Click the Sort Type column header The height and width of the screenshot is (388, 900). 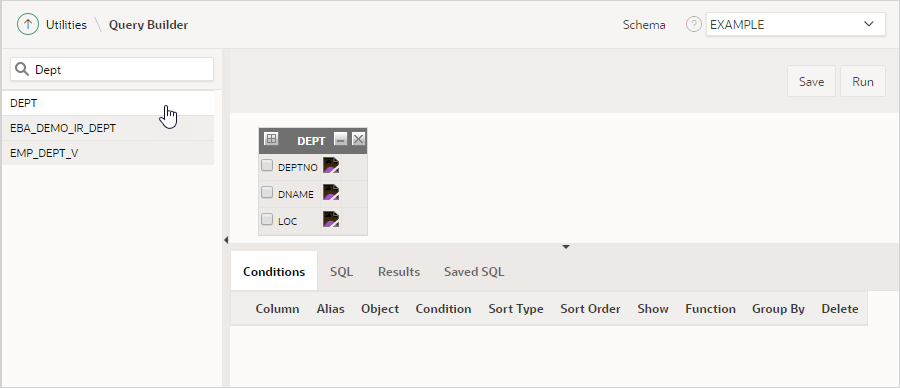tap(516, 309)
